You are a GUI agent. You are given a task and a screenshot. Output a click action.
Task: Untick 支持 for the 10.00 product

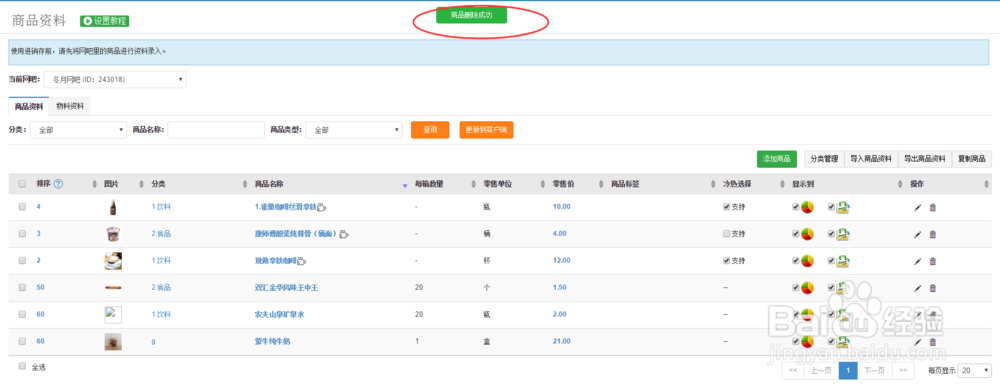point(726,207)
